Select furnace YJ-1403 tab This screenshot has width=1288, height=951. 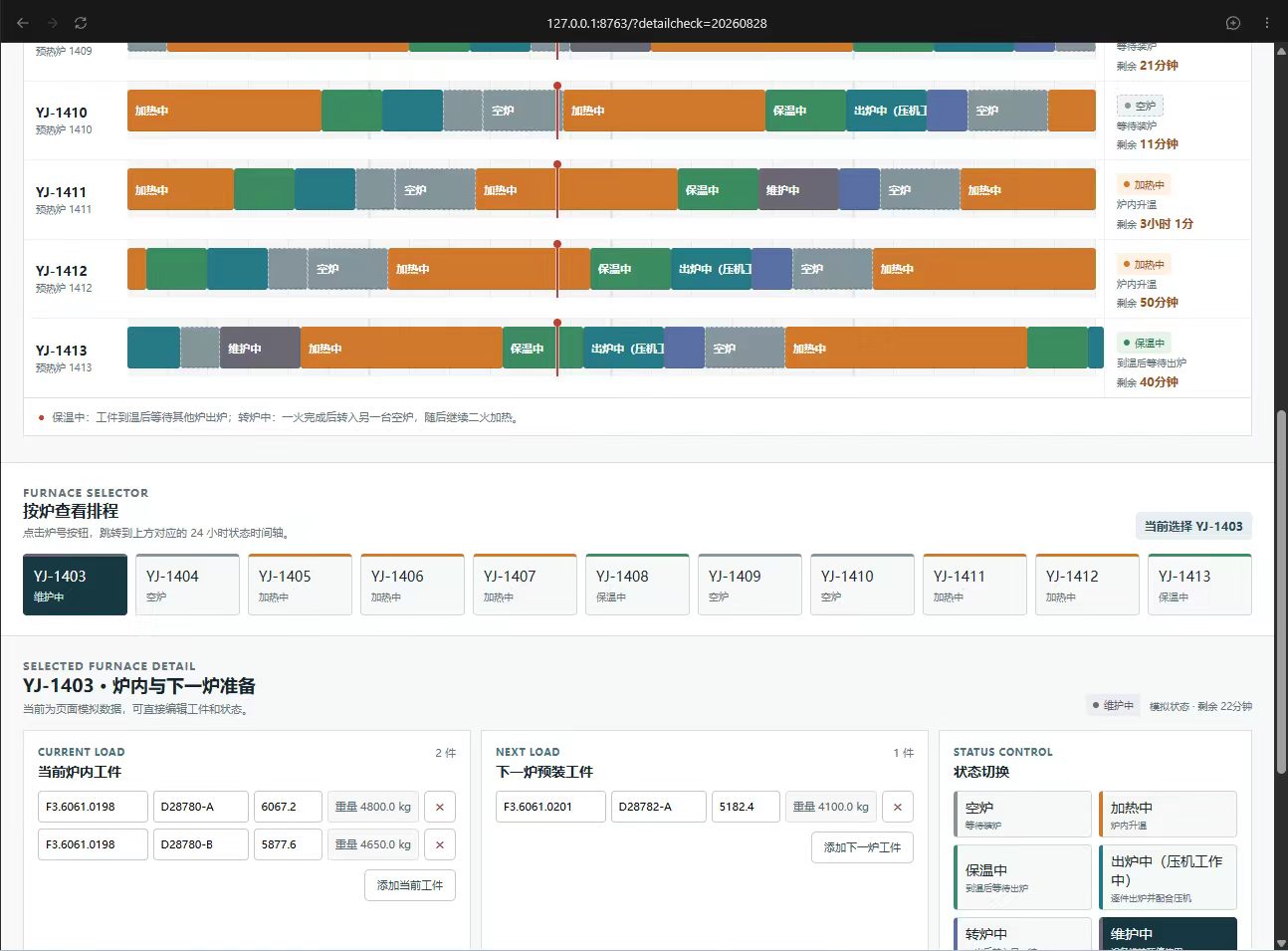75,585
